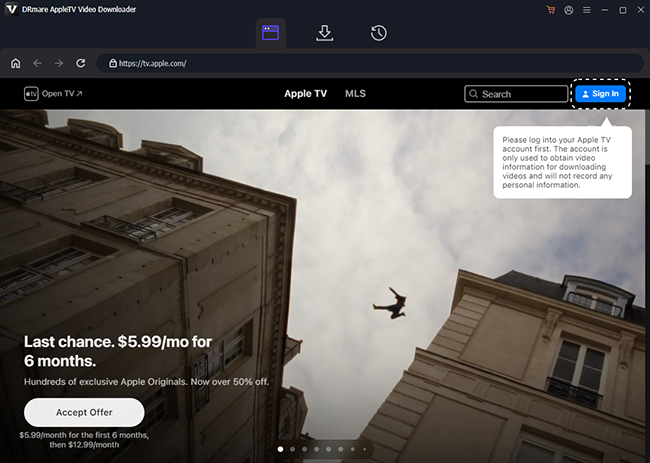Click the blue Sign In button

(600, 94)
